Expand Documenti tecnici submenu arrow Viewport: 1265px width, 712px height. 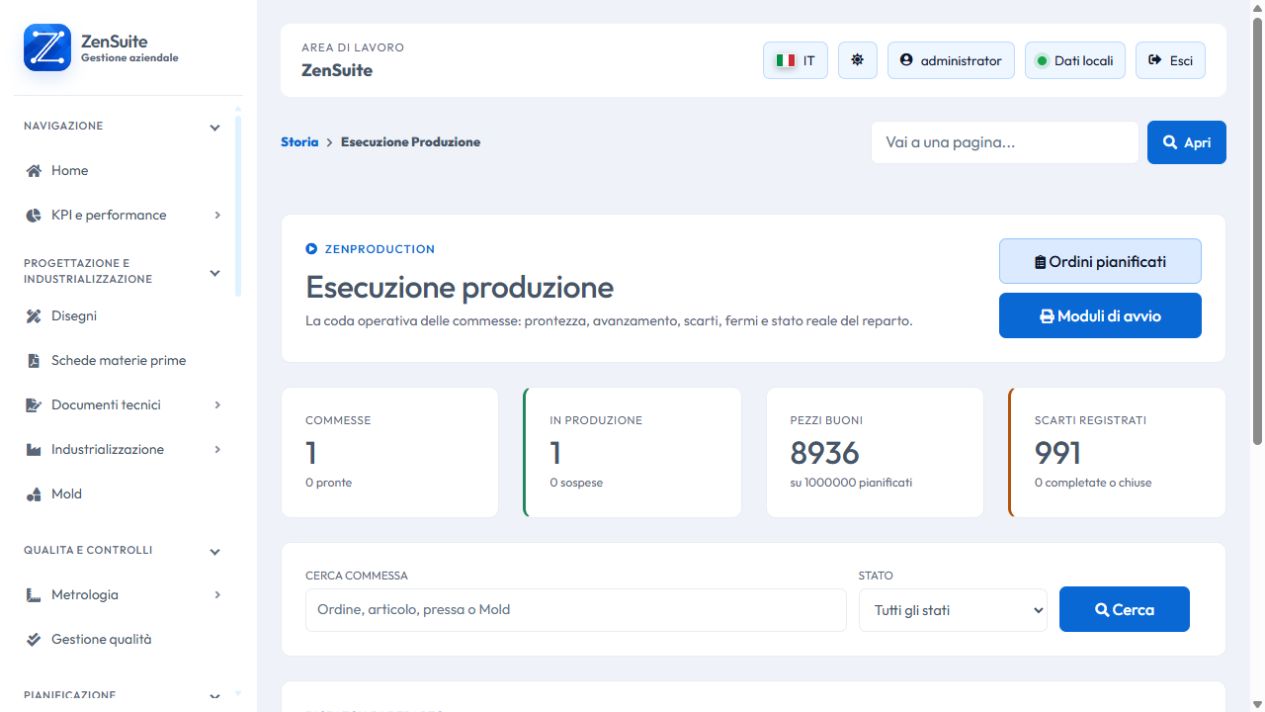click(217, 405)
